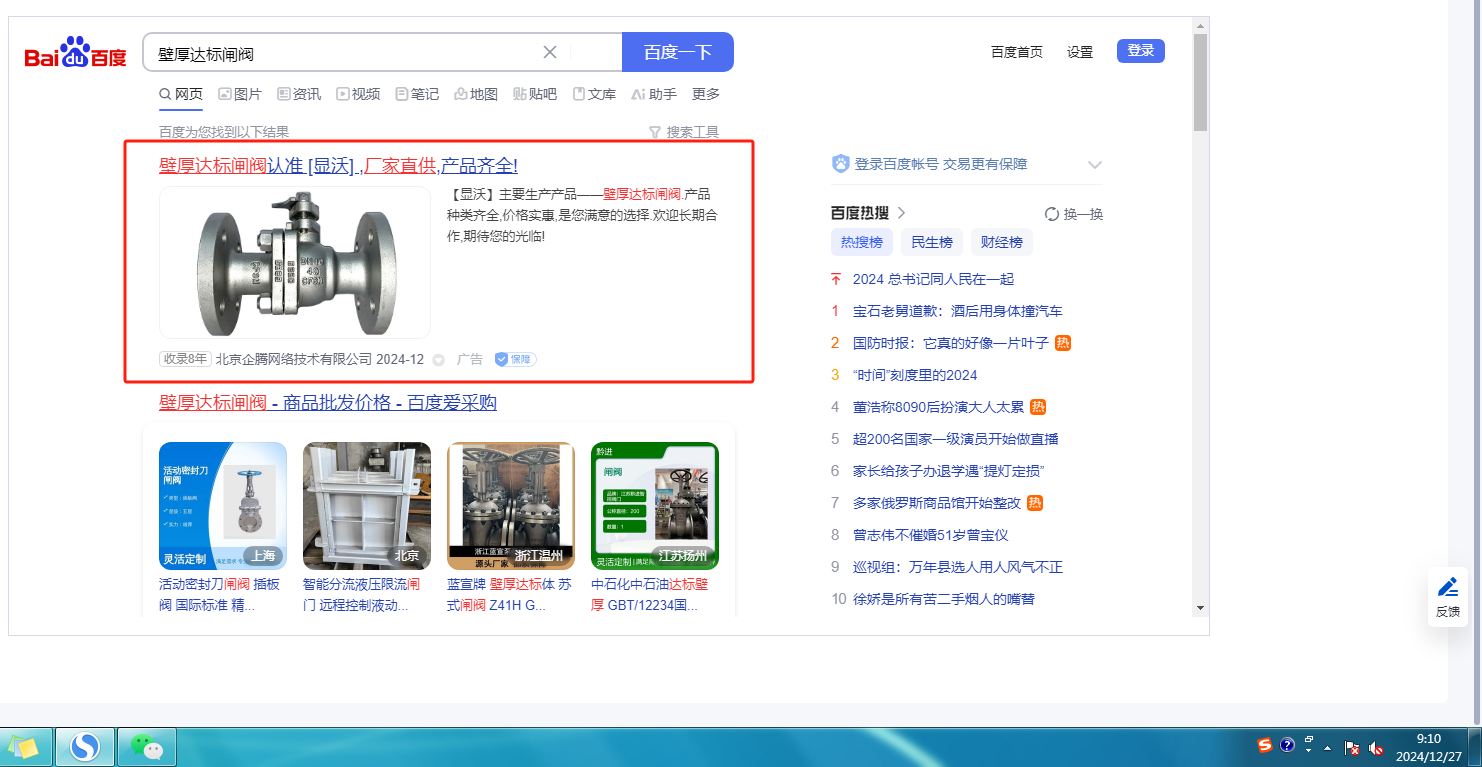Click the 保障 shield badge on the ad

pos(516,359)
